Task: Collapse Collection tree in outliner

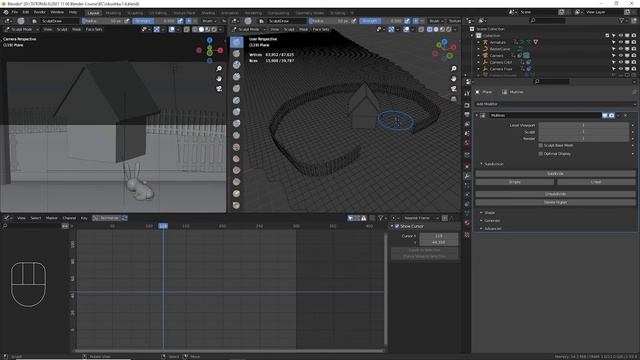Action: 473,36
